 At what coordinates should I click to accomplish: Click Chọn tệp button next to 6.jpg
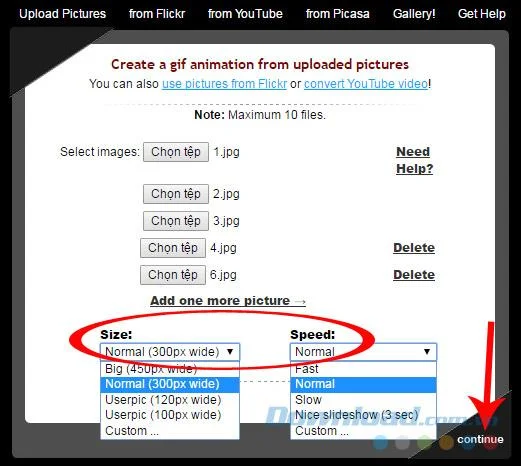(x=173, y=275)
